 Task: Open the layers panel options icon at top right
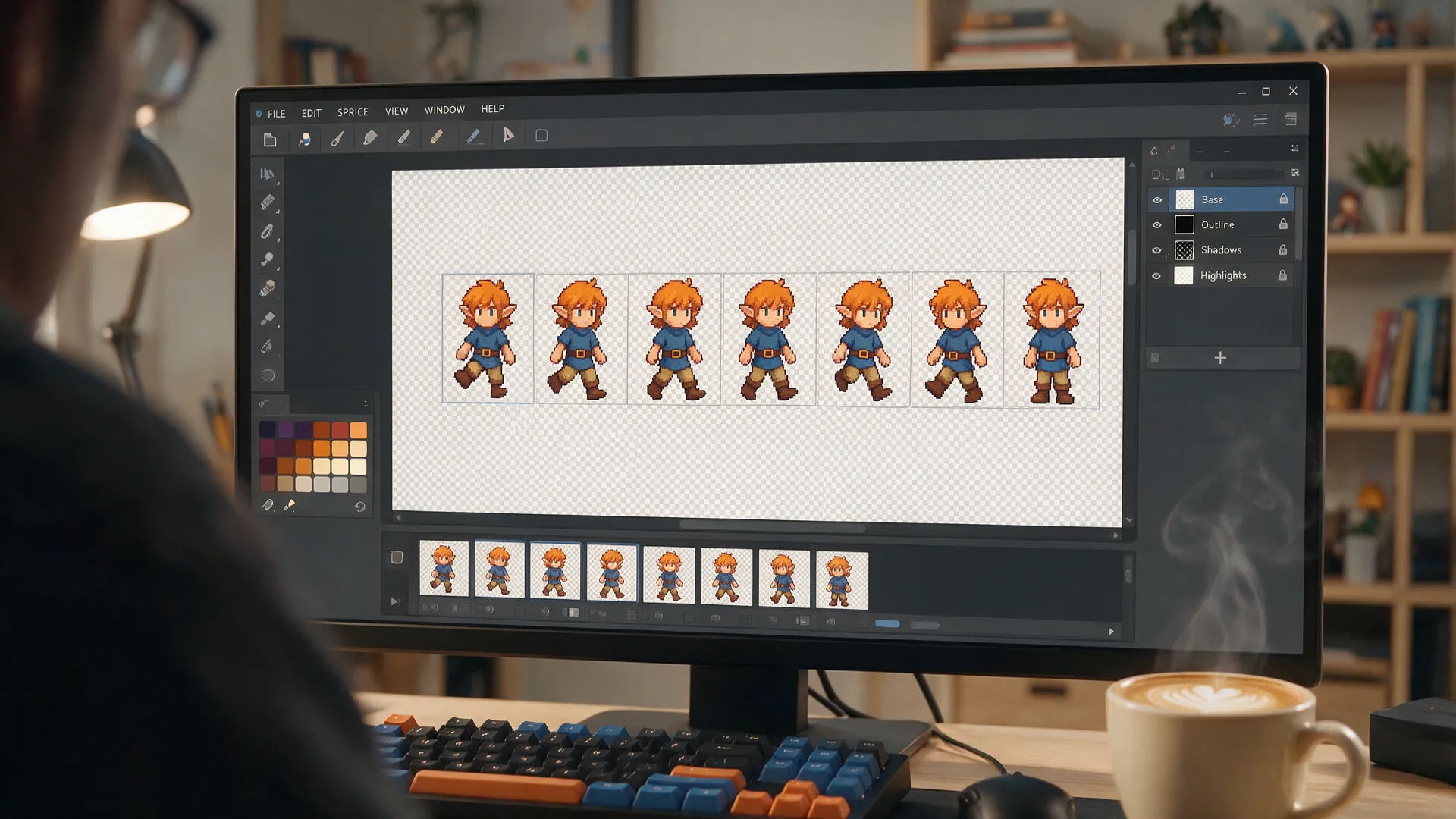click(x=1294, y=148)
